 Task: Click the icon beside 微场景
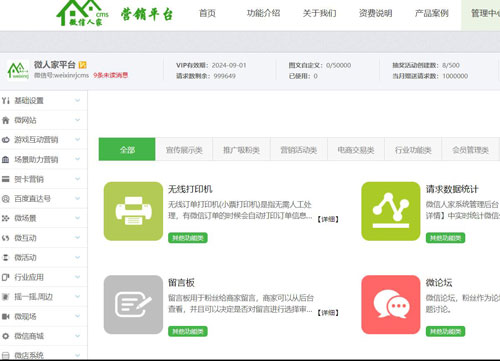point(6,218)
